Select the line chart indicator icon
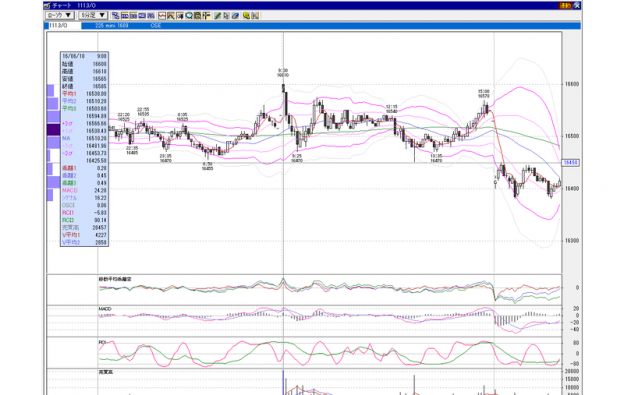 tap(162, 16)
